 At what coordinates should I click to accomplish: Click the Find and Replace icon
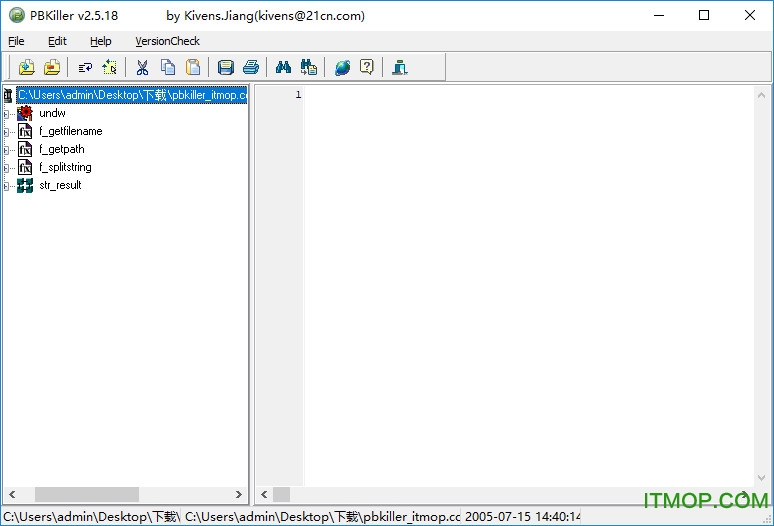click(x=309, y=67)
